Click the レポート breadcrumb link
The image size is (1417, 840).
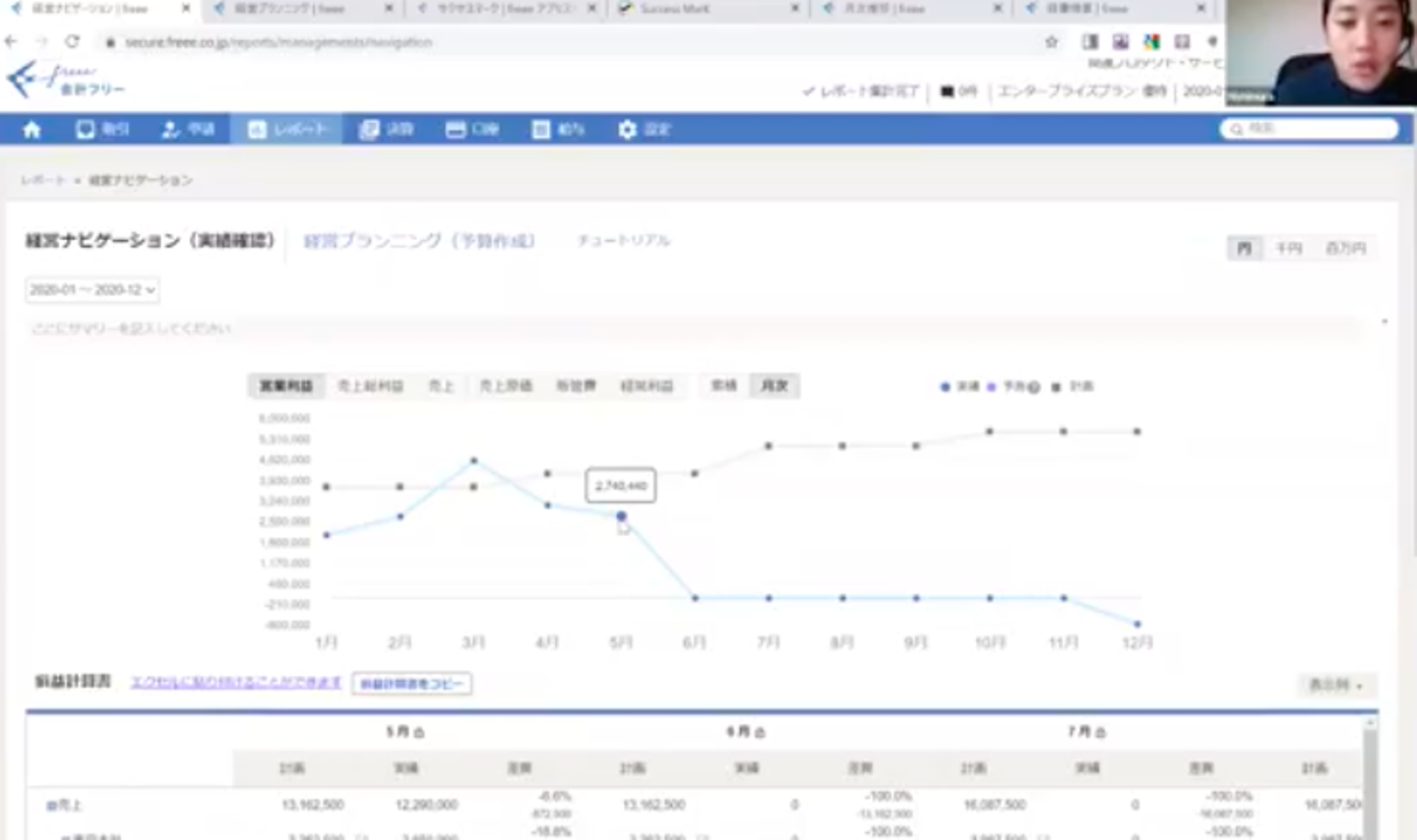click(x=42, y=180)
